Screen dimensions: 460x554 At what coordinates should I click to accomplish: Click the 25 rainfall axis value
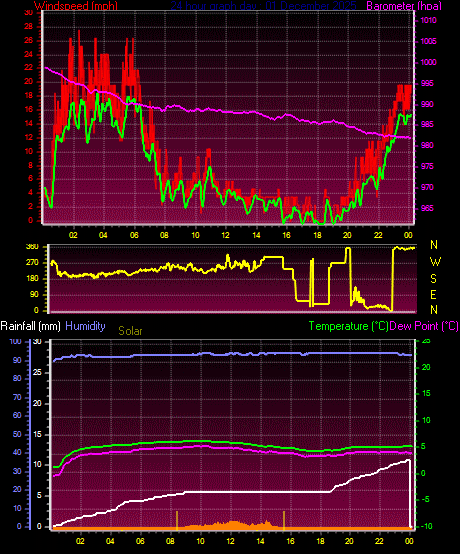point(37,372)
